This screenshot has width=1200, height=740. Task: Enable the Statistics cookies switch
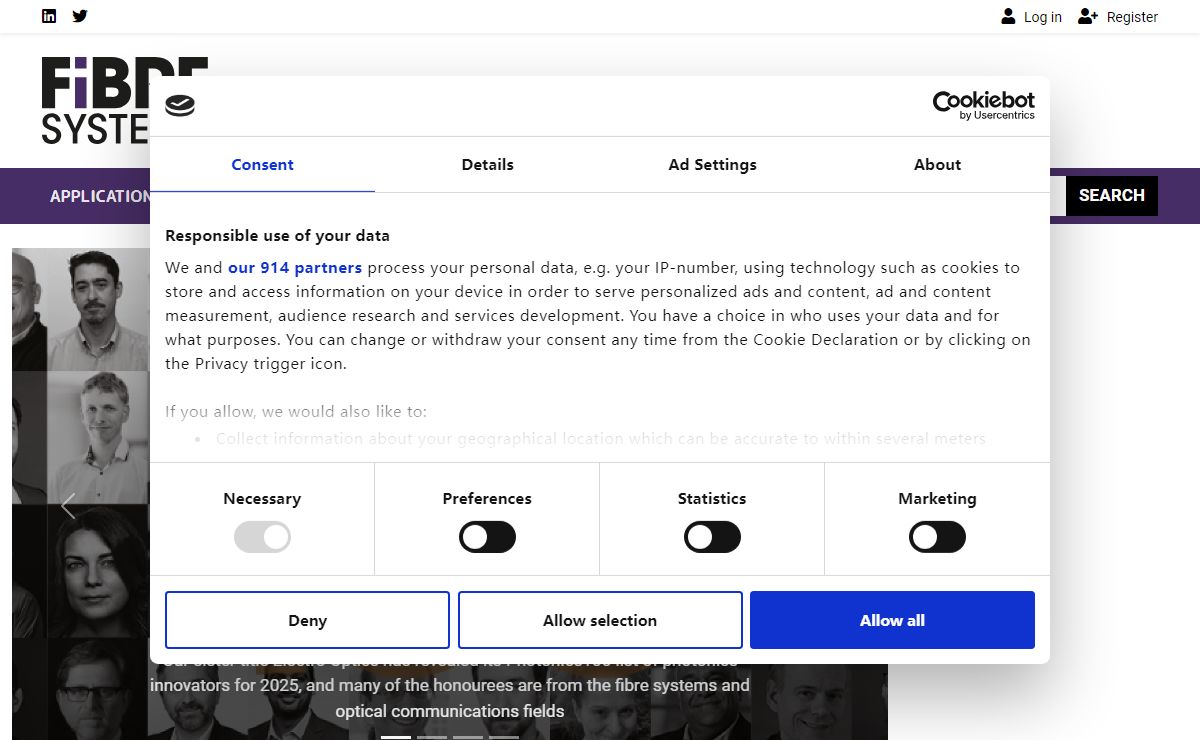[712, 537]
